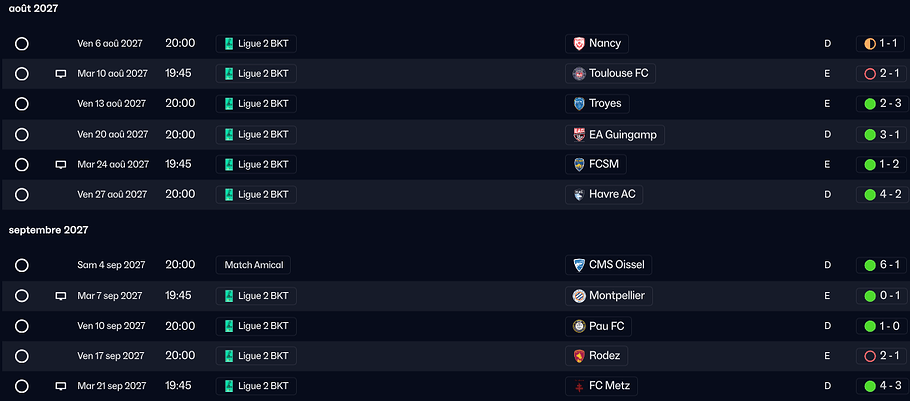
Task: Click the TV icon on 24 août match
Action: (60, 164)
